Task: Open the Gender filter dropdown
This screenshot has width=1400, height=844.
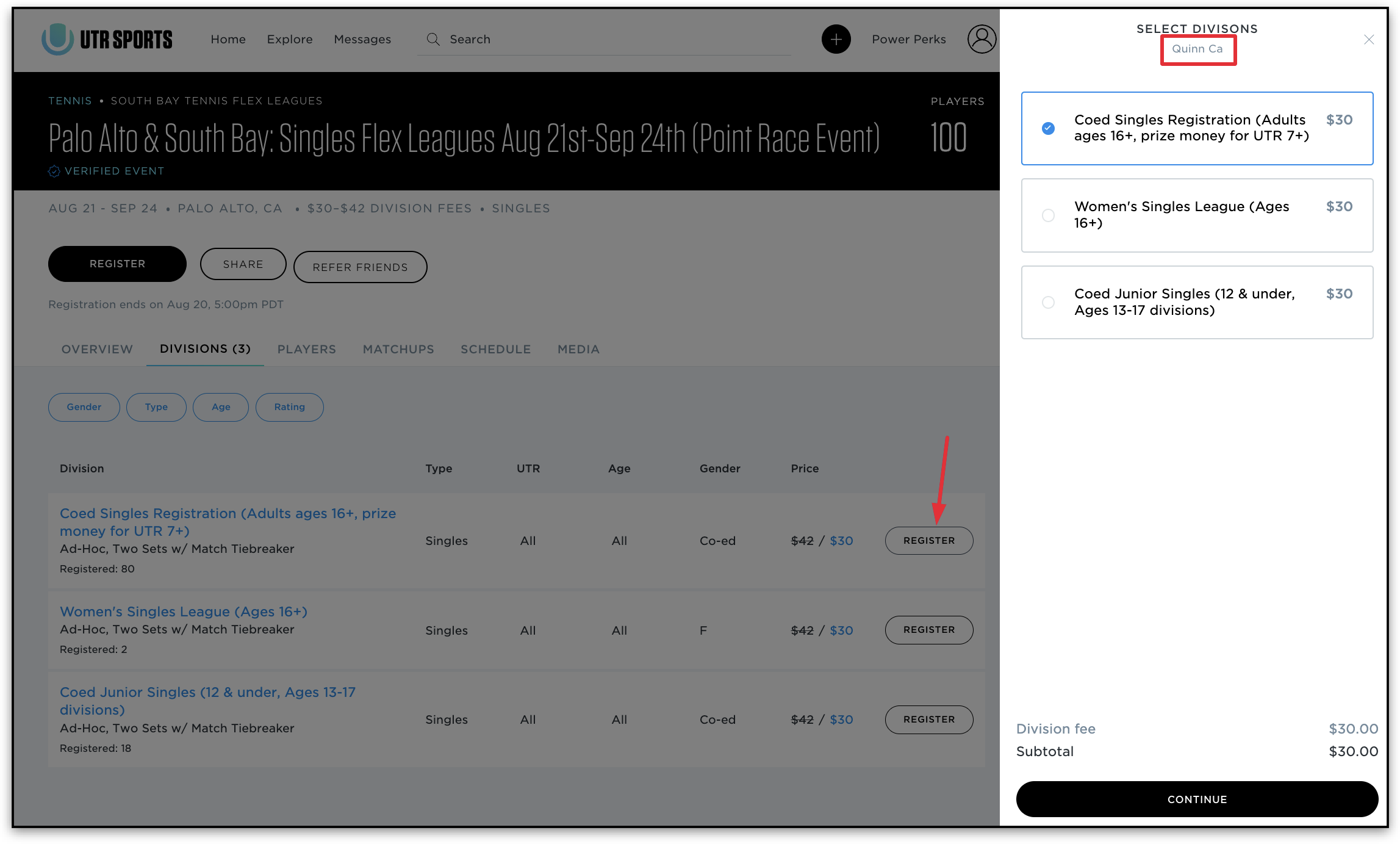Action: tap(84, 407)
